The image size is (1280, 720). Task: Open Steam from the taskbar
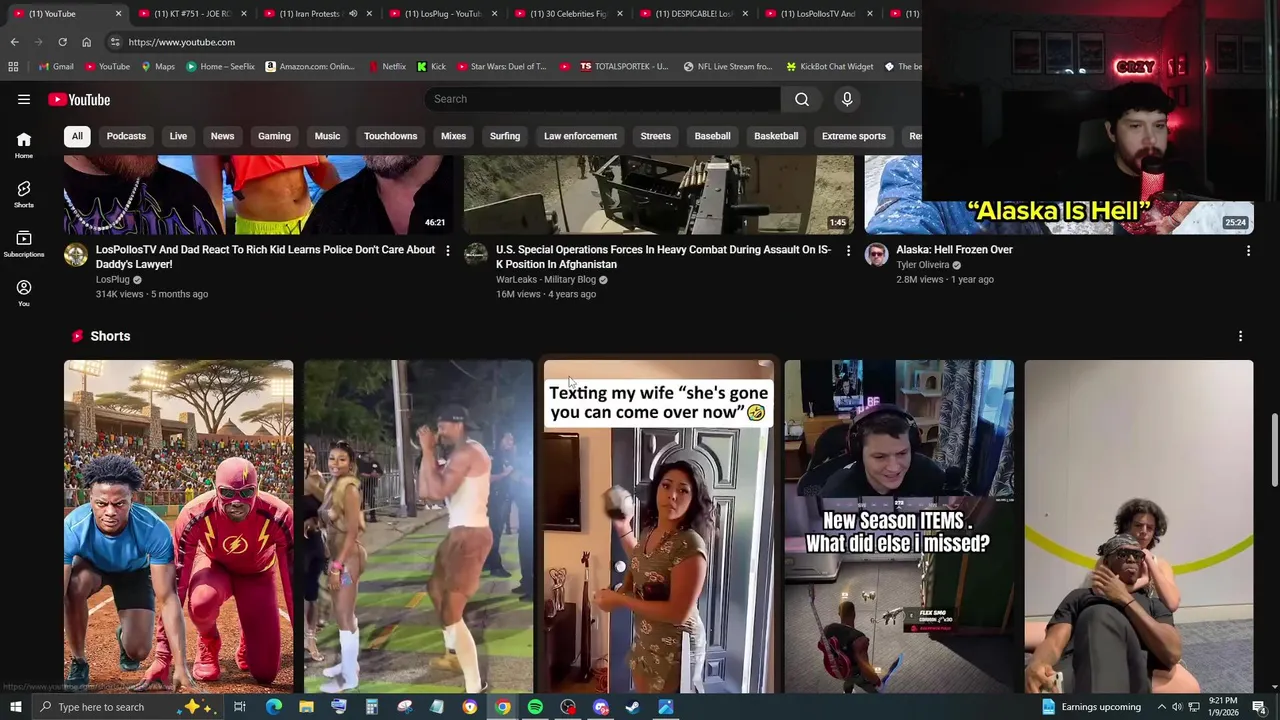(x=633, y=707)
